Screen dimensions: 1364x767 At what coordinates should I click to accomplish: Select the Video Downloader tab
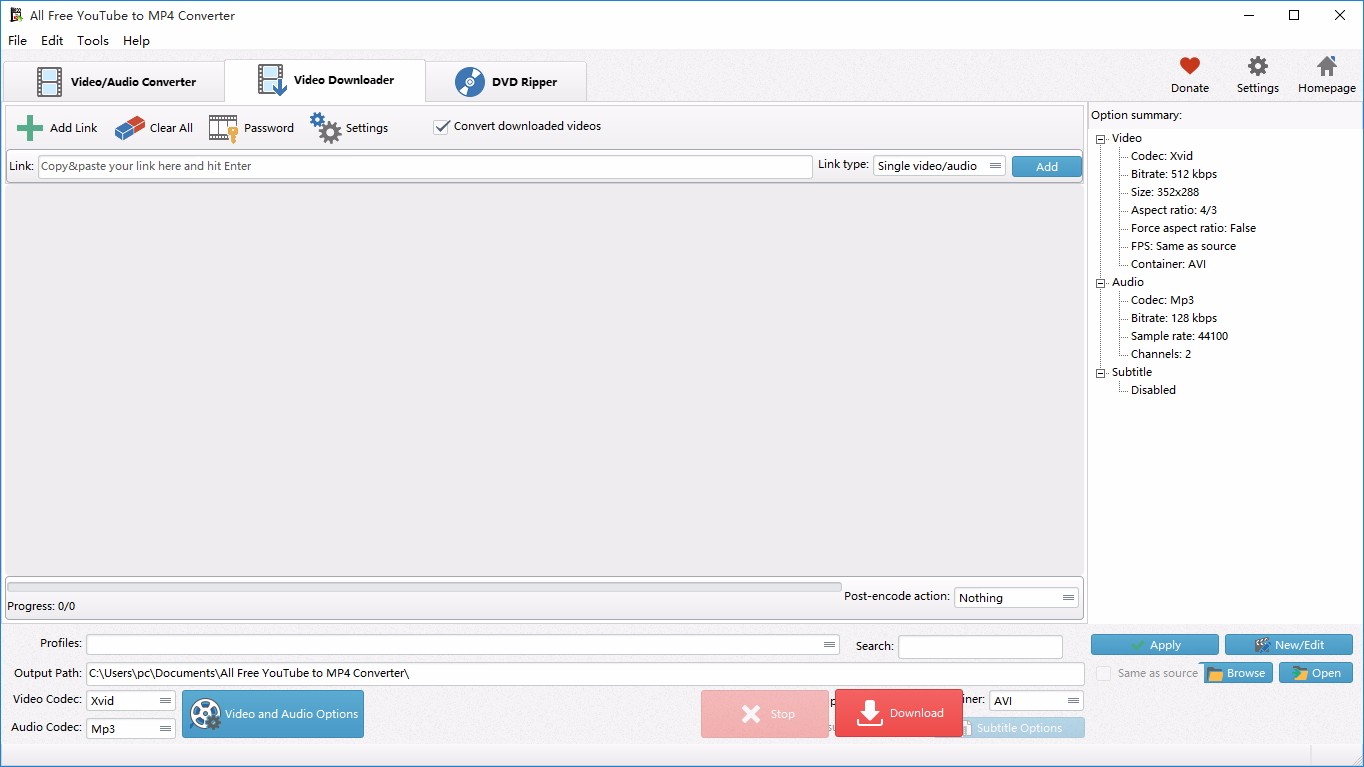click(x=325, y=80)
